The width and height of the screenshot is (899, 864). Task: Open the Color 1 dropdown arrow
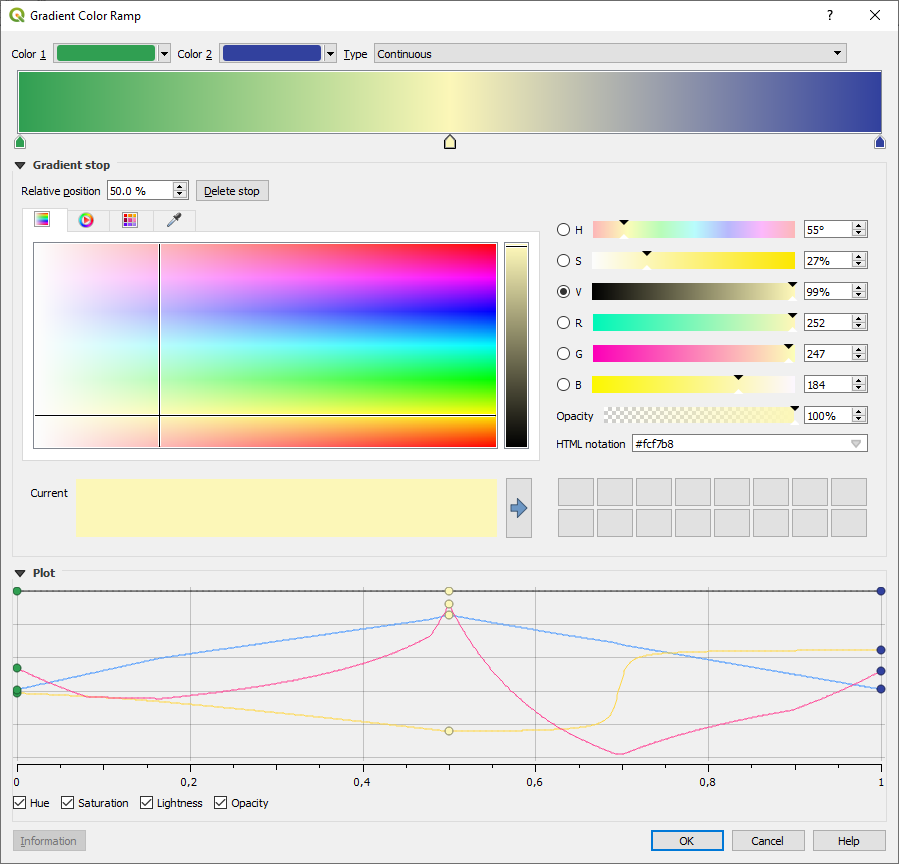(165, 54)
